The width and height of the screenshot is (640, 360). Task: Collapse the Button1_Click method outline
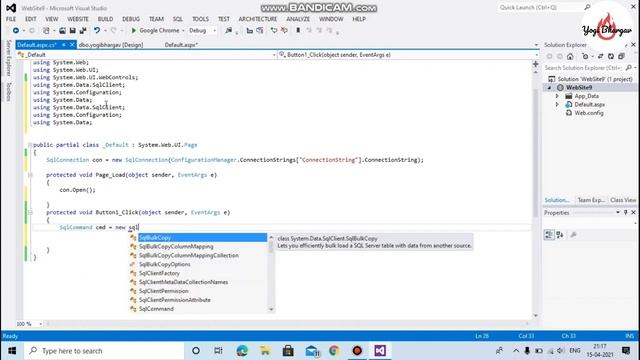click(x=30, y=212)
